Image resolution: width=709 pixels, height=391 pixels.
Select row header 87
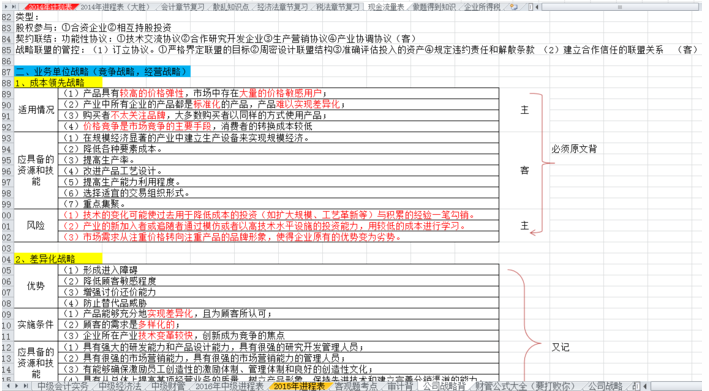pyautogui.click(x=6, y=71)
